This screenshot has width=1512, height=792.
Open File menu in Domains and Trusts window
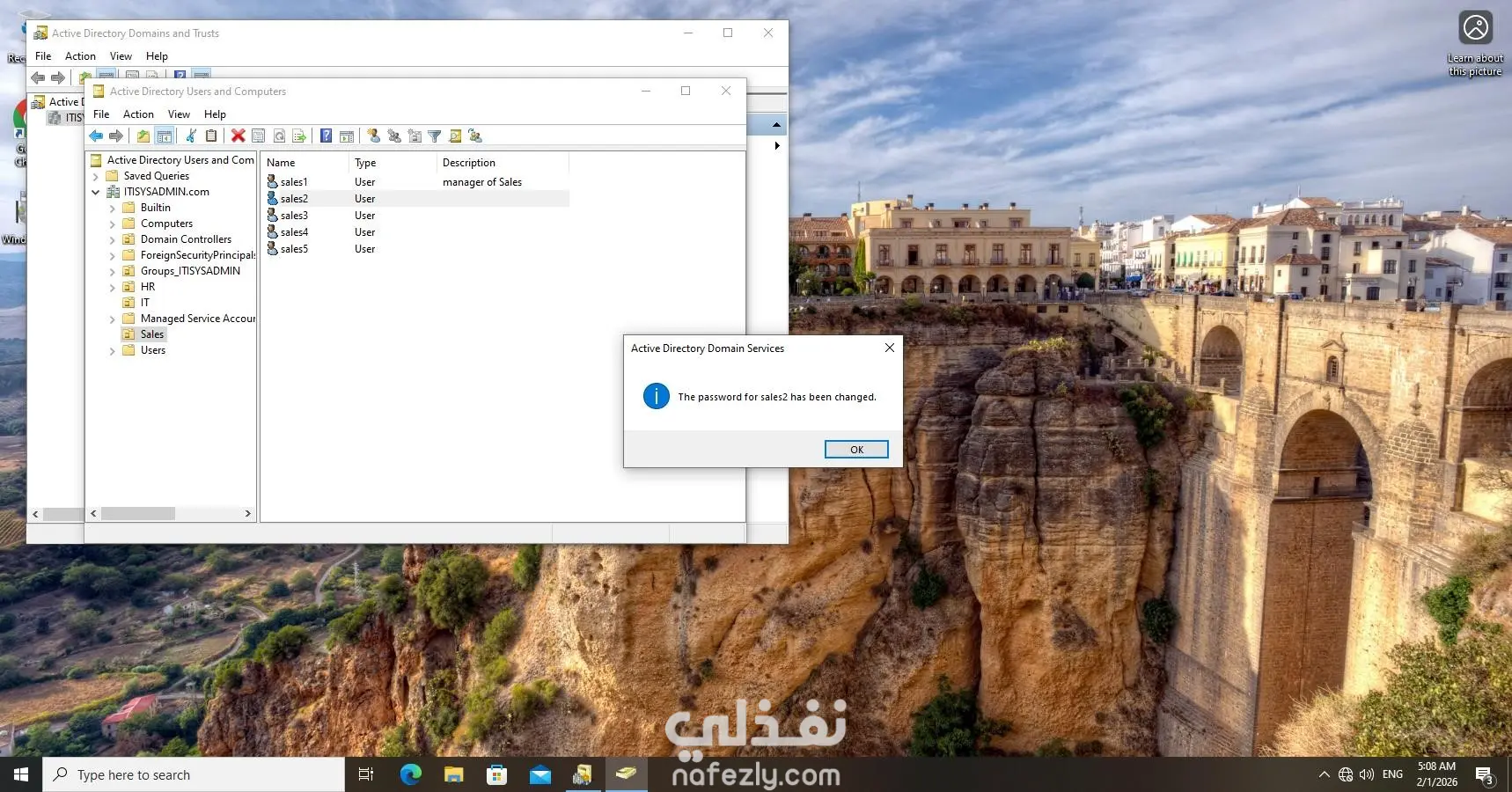43,56
